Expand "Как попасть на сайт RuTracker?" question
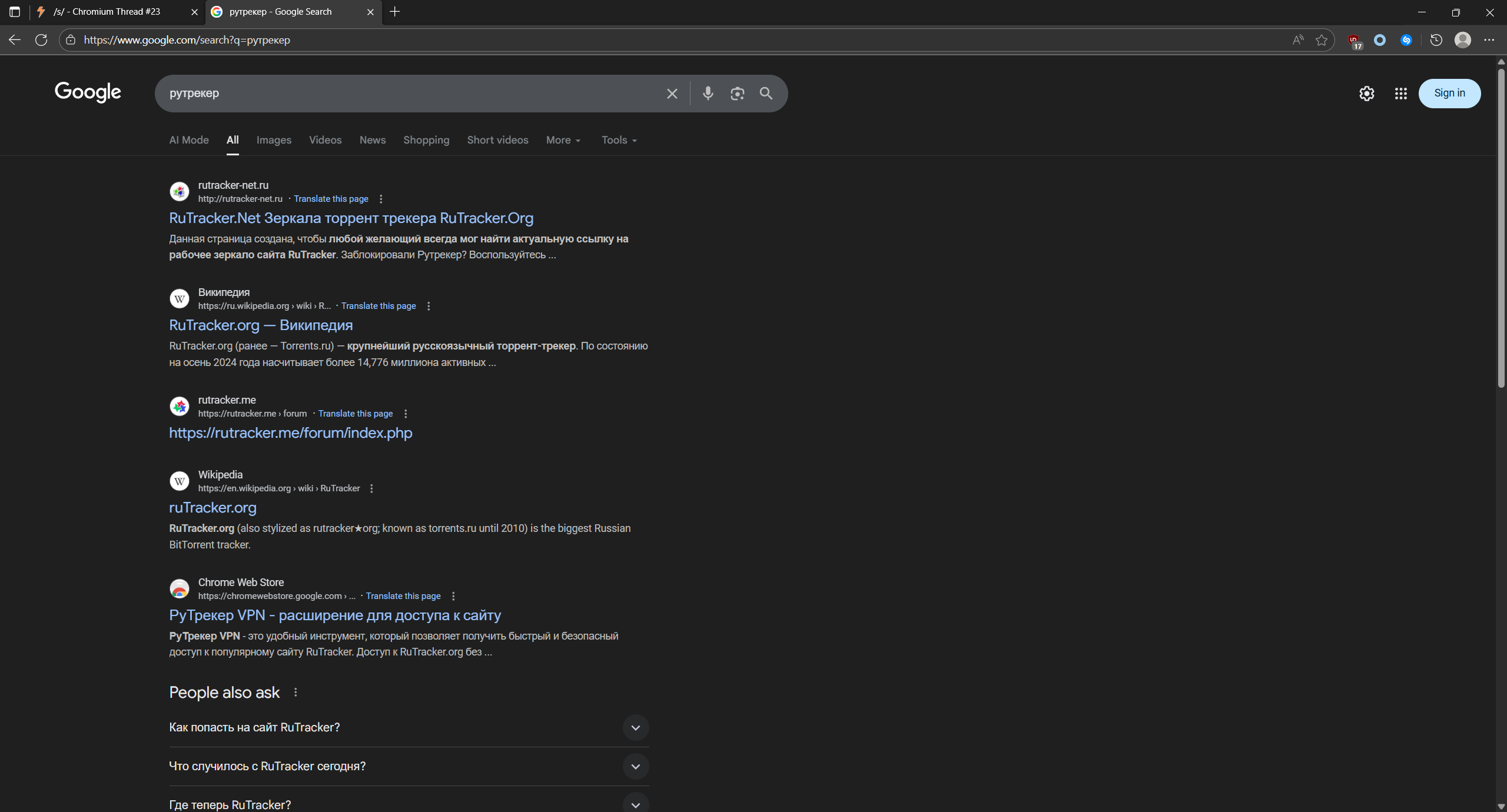The width and height of the screenshot is (1507, 812). (x=635, y=728)
